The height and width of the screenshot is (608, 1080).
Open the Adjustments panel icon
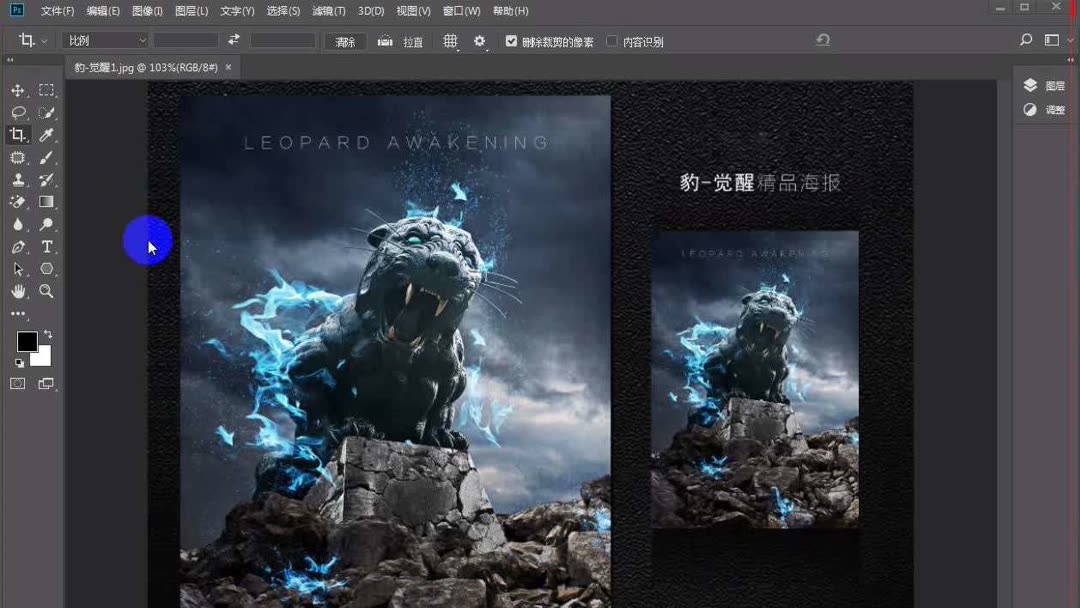coord(1030,109)
